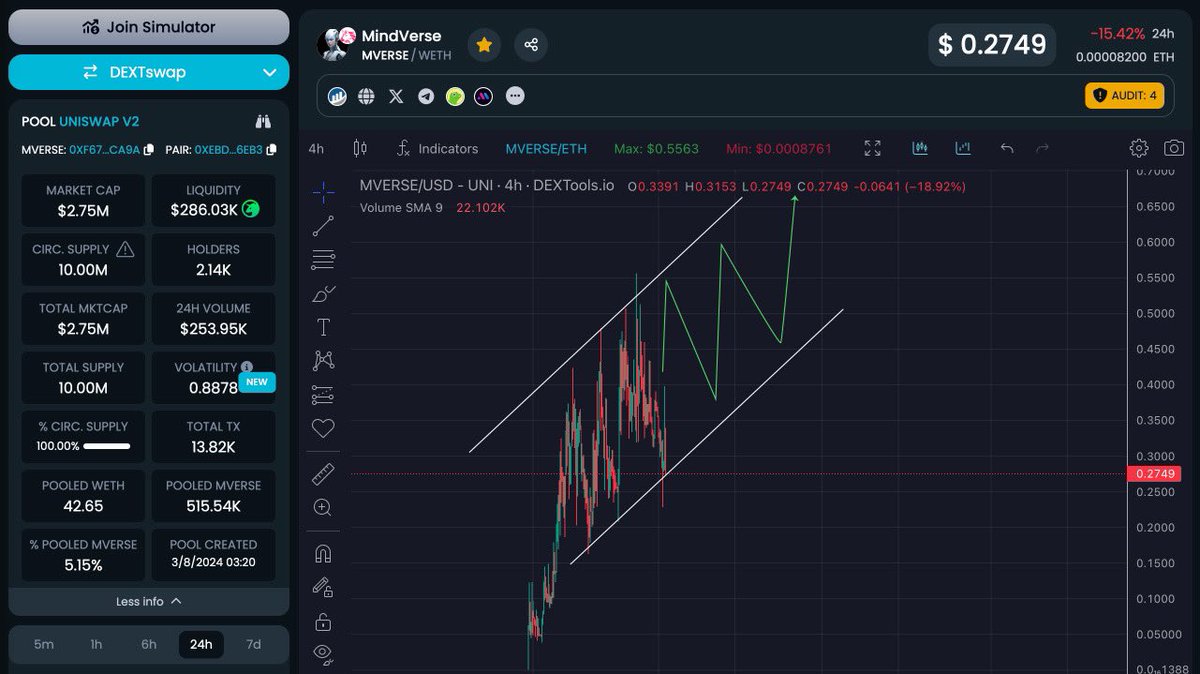The width and height of the screenshot is (1200, 674).
Task: Toggle drawings visibility with the eye icon
Action: click(x=322, y=653)
